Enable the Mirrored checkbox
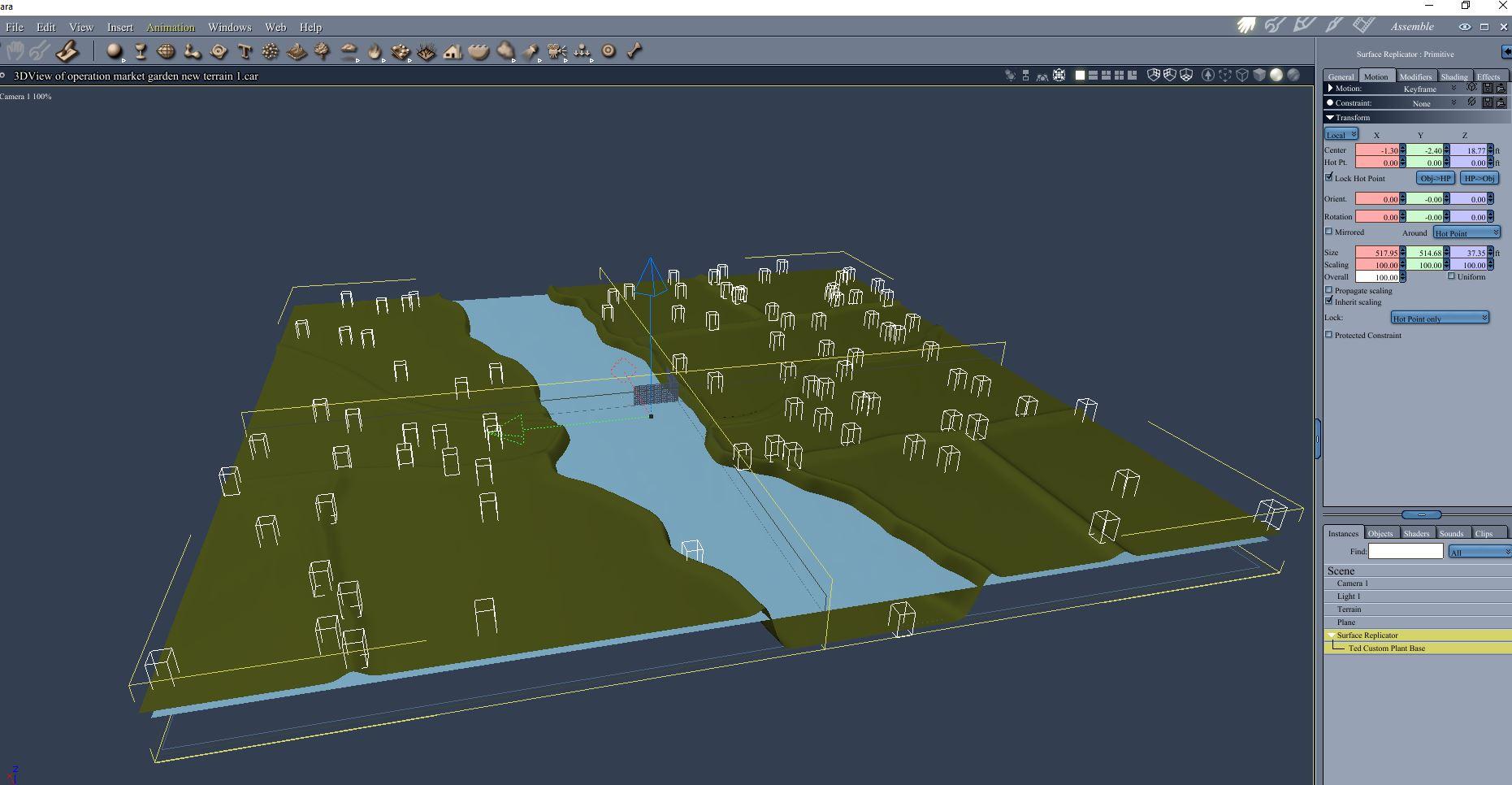 pos(1329,232)
